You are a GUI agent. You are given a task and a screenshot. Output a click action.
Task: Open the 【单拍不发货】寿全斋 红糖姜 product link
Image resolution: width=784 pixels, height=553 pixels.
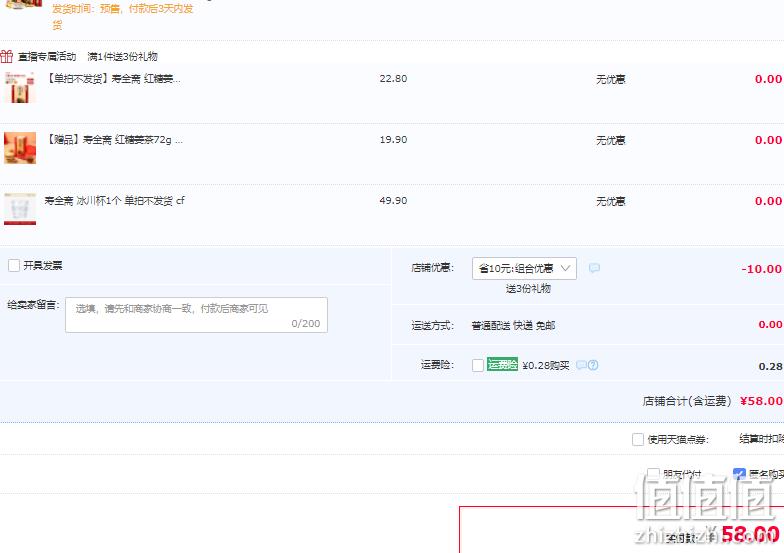point(113,78)
